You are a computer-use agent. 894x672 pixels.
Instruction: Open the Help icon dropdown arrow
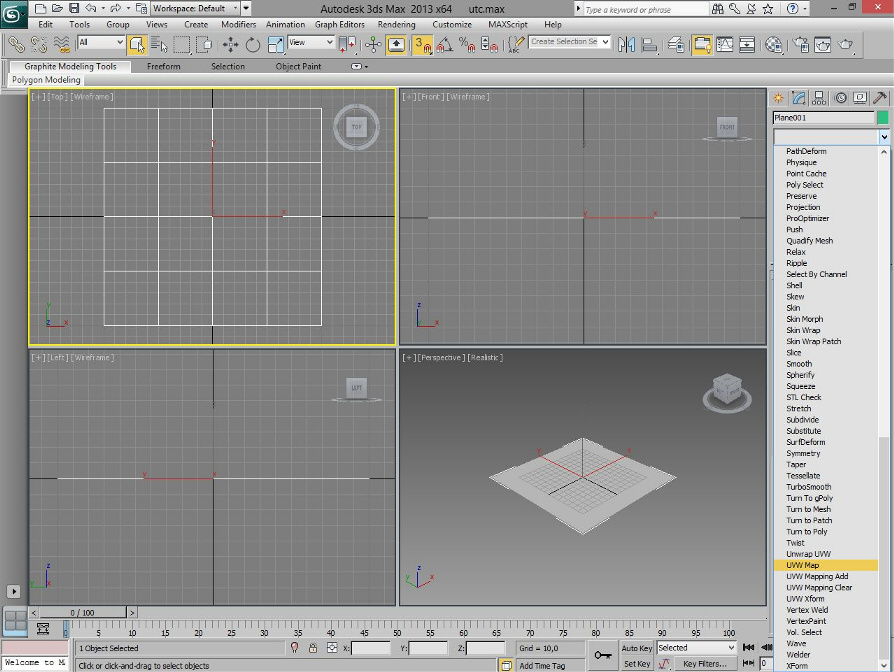(805, 9)
